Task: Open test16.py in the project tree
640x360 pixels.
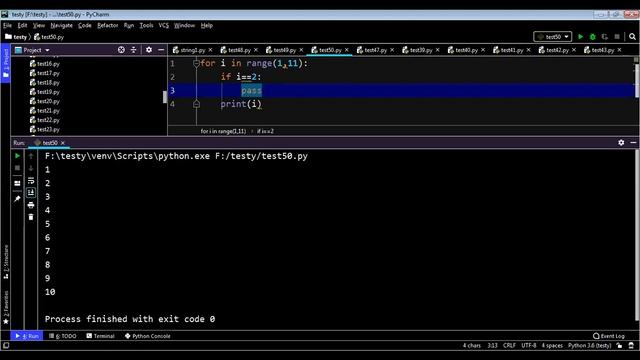Action: (x=44, y=64)
